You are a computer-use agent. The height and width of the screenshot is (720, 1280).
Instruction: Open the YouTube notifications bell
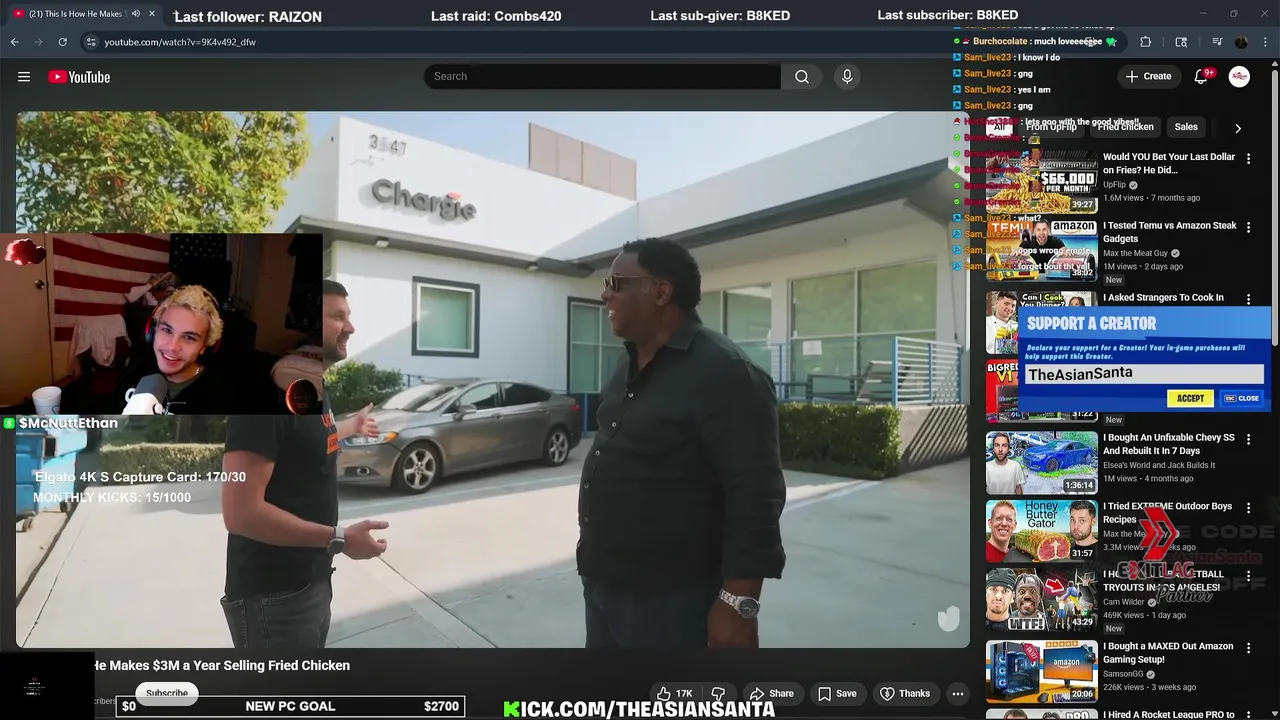point(1201,76)
